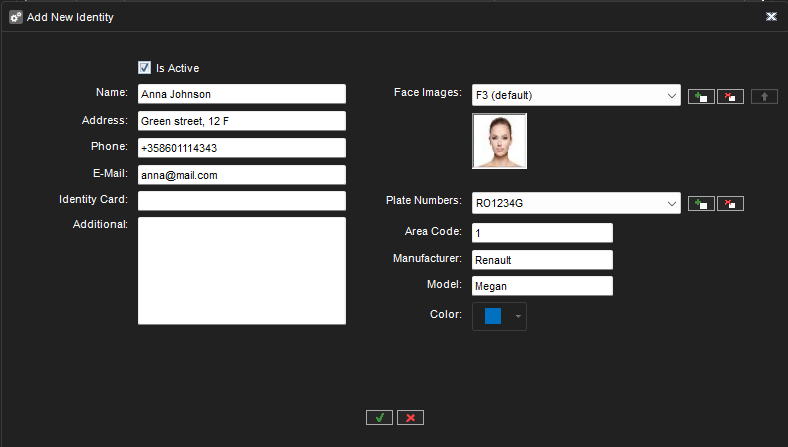Click the Name field with Anna Johnson

(x=241, y=94)
